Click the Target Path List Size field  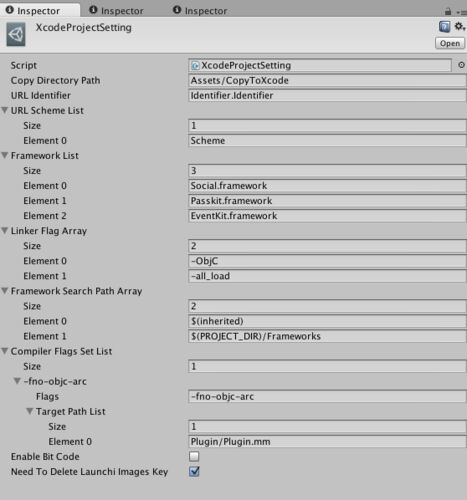coord(327,426)
